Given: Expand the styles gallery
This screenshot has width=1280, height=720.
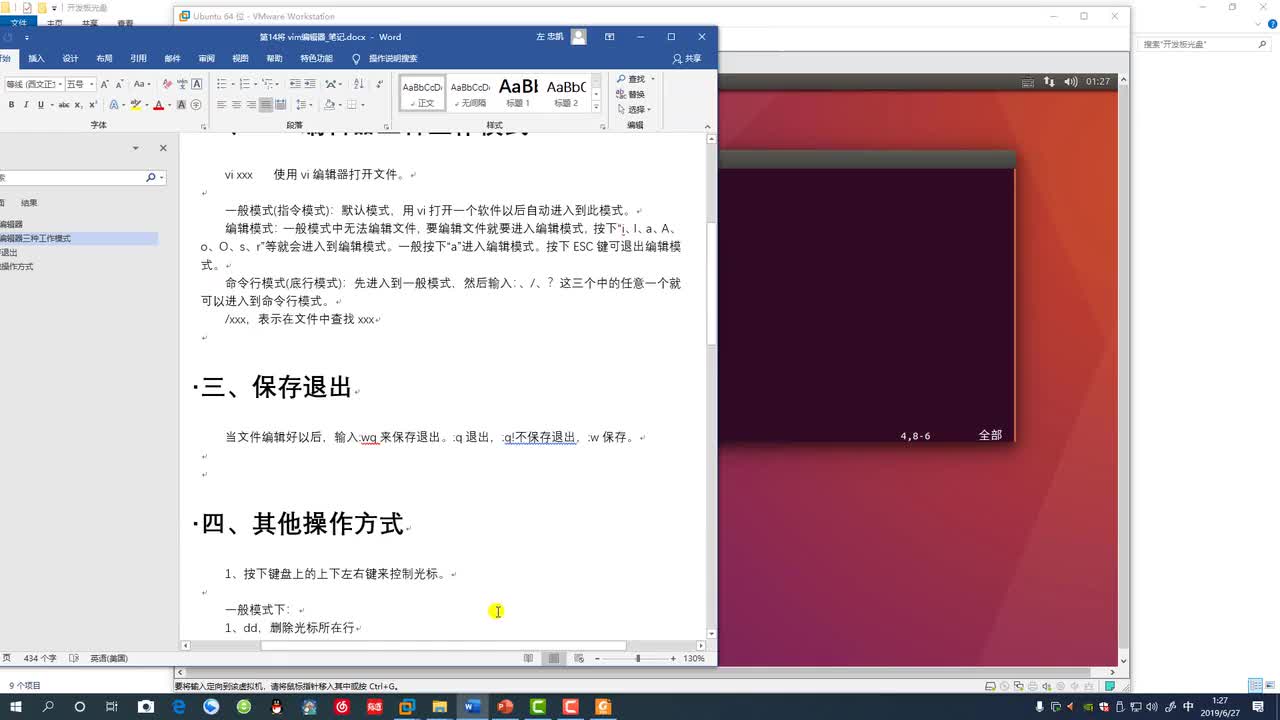Looking at the screenshot, I should [x=596, y=105].
